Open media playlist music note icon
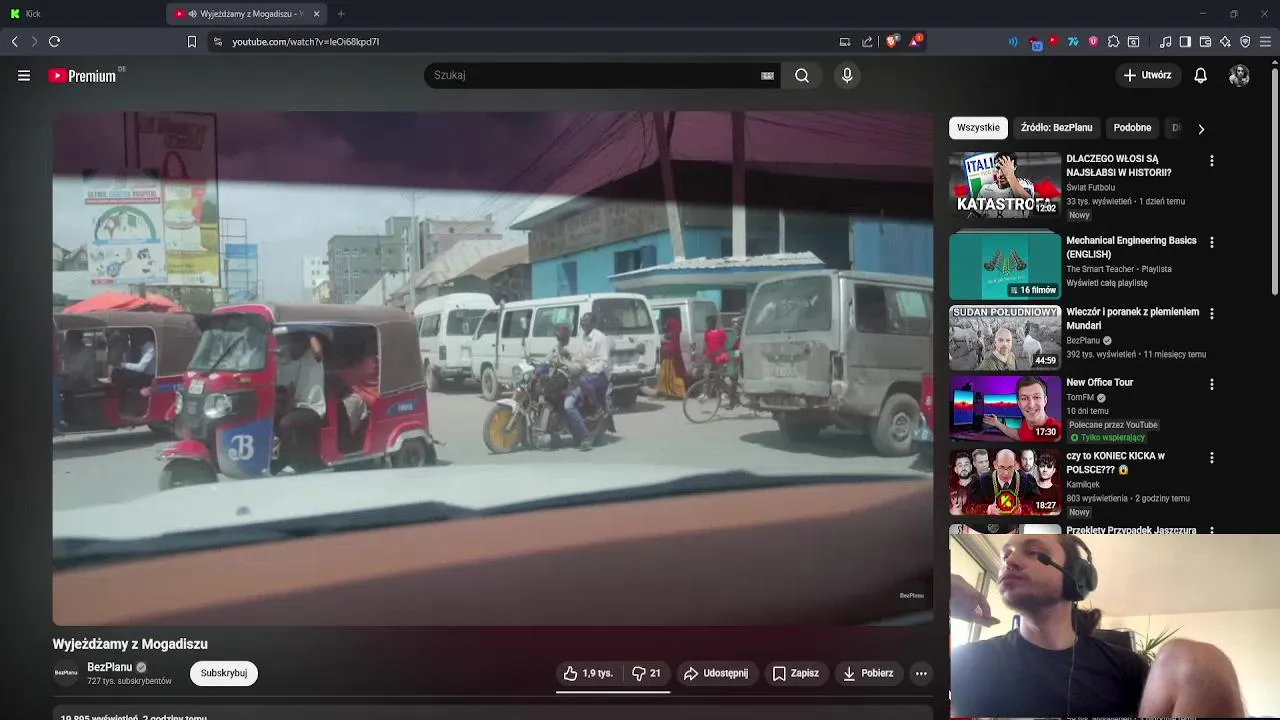 click(1165, 41)
